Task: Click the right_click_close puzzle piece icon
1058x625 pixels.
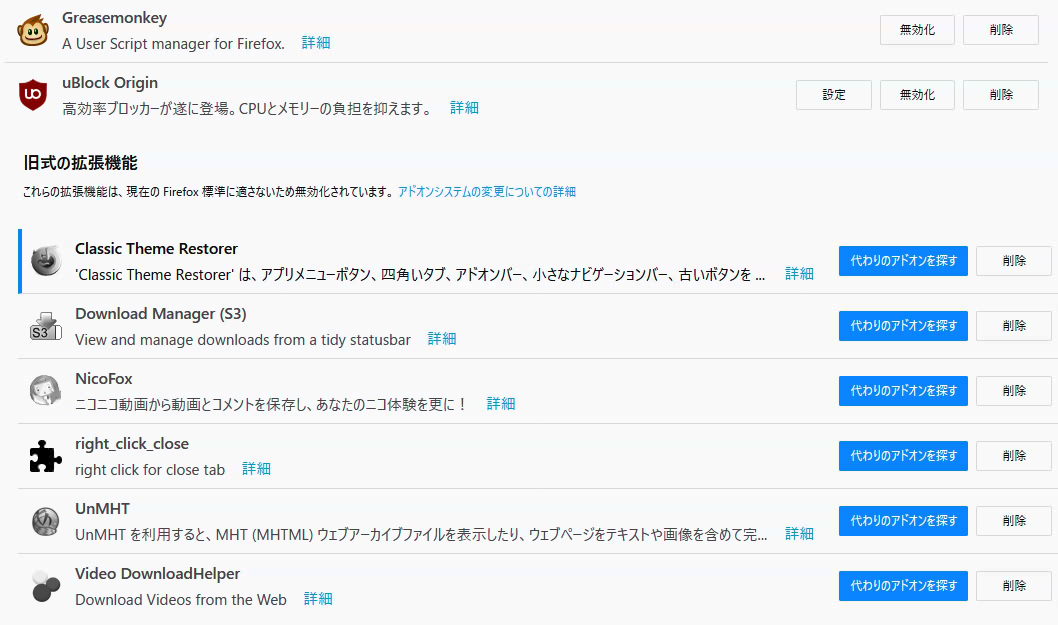Action: (x=46, y=456)
